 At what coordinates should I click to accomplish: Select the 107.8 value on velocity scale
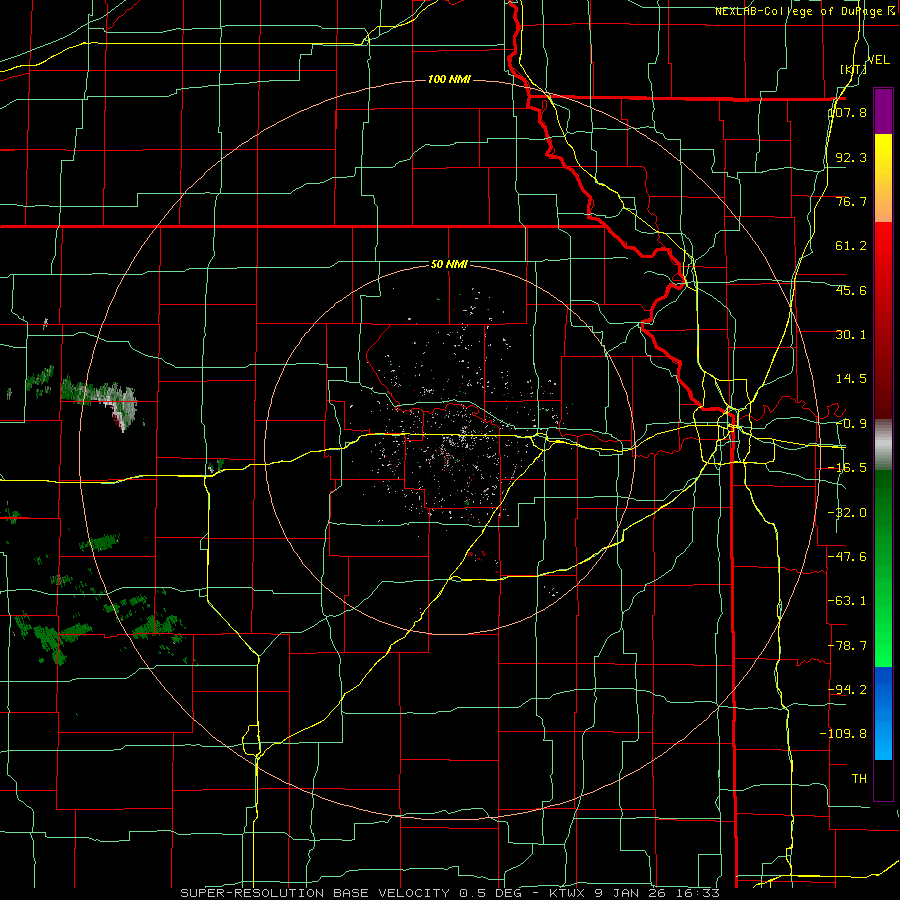[848, 112]
